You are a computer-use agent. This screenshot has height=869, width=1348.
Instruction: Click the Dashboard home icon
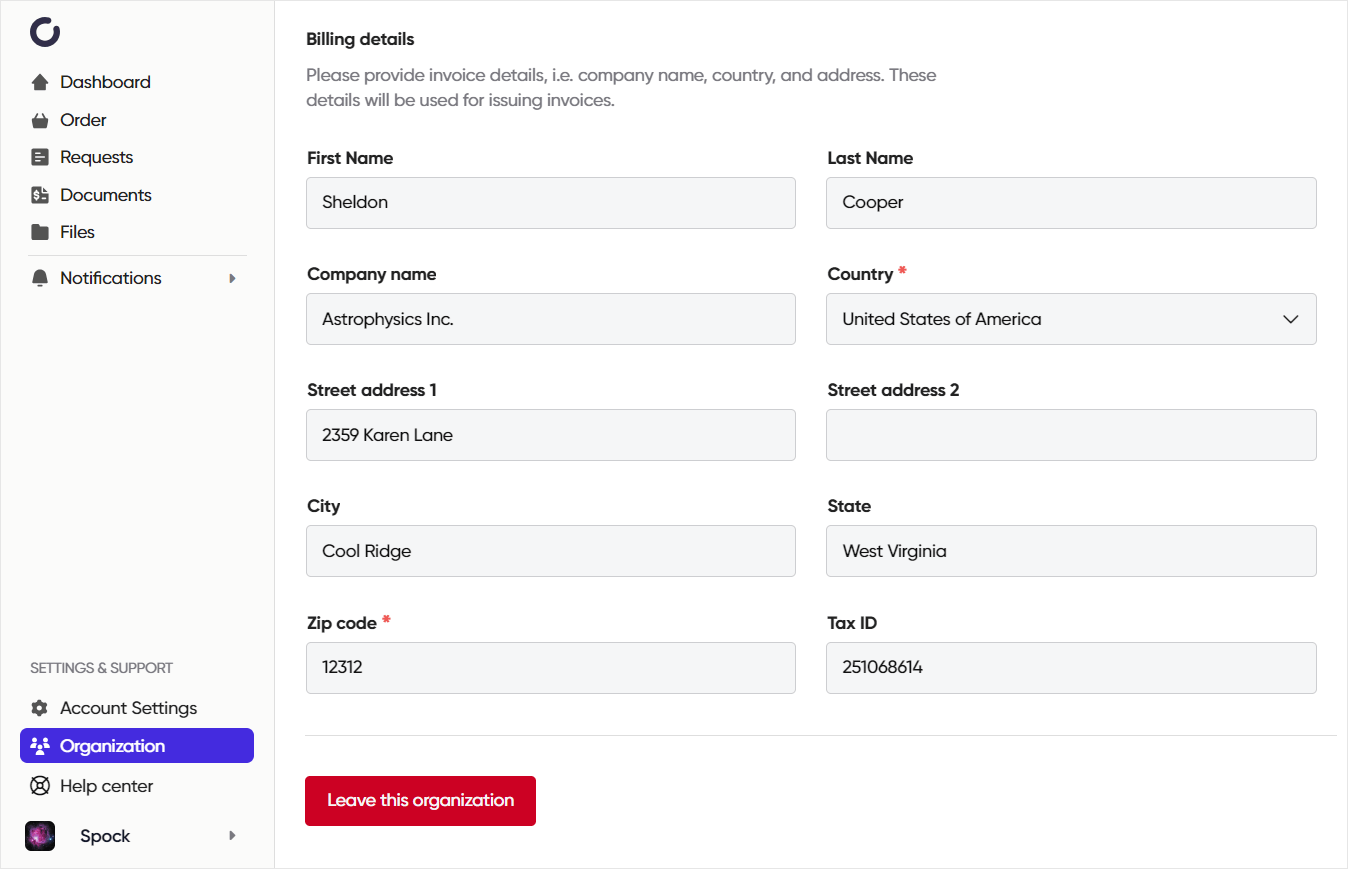pyautogui.click(x=40, y=82)
